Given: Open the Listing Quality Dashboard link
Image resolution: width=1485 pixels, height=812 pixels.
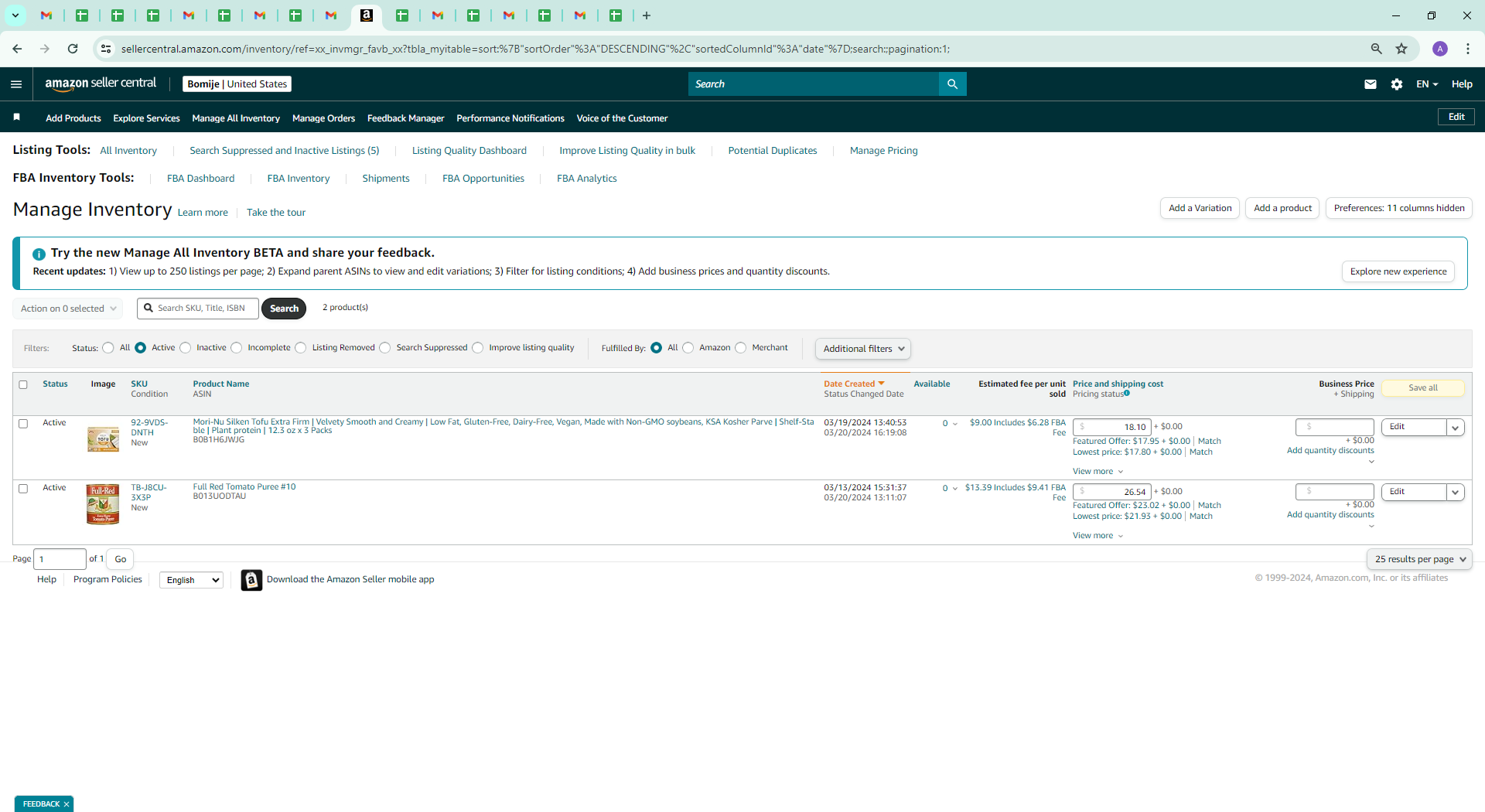Looking at the screenshot, I should click(x=469, y=151).
